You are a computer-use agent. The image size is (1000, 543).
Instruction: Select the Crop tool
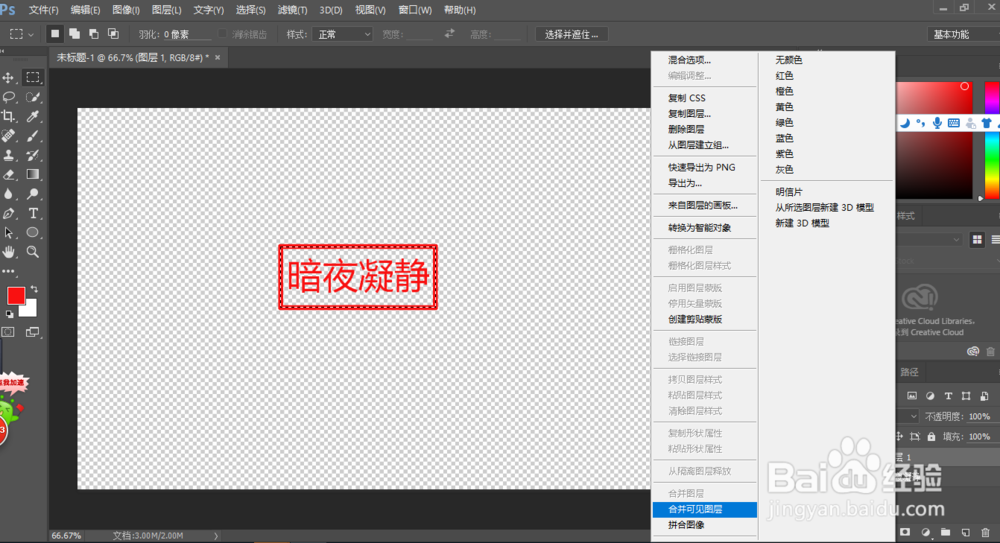8,116
